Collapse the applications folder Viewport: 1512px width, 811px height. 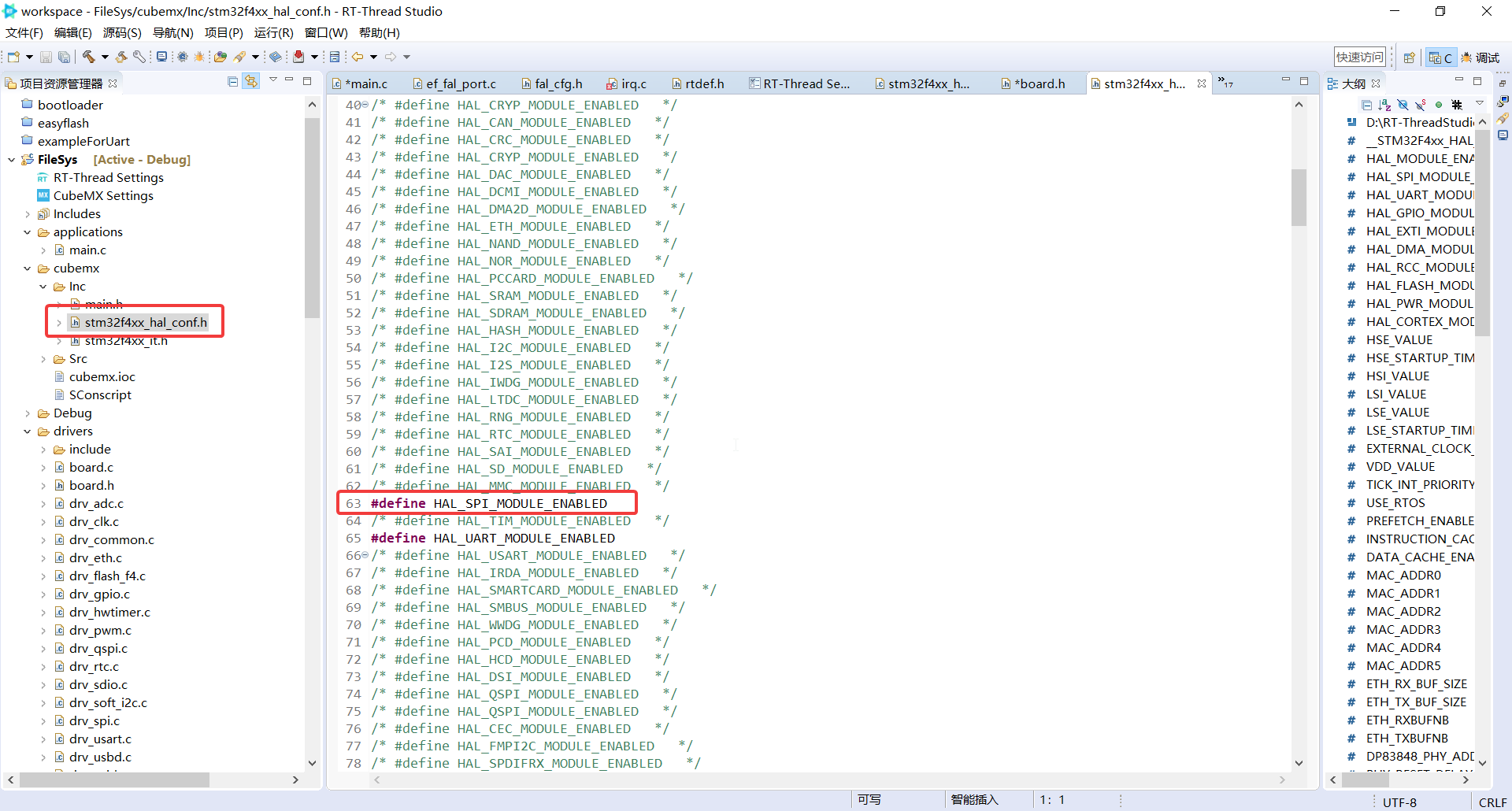click(27, 231)
